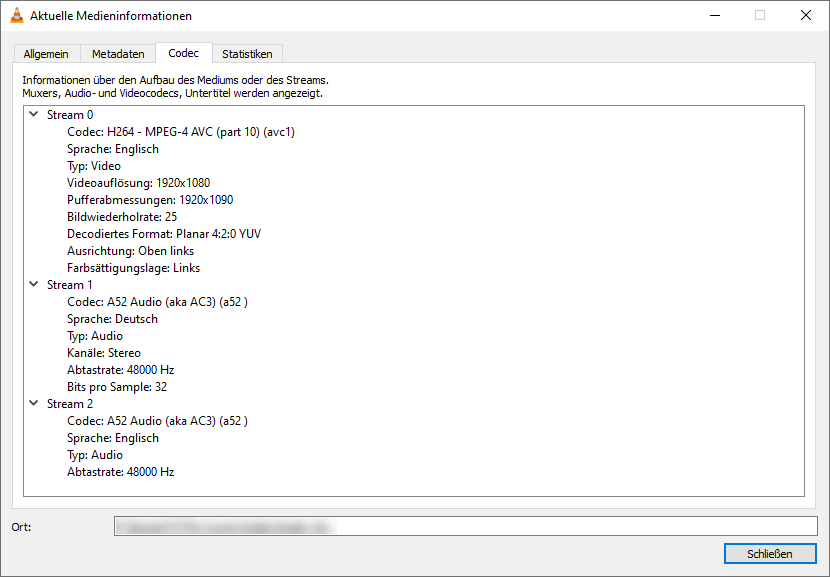The image size is (830, 577).
Task: Close the window with the X button
Action: (x=806, y=15)
